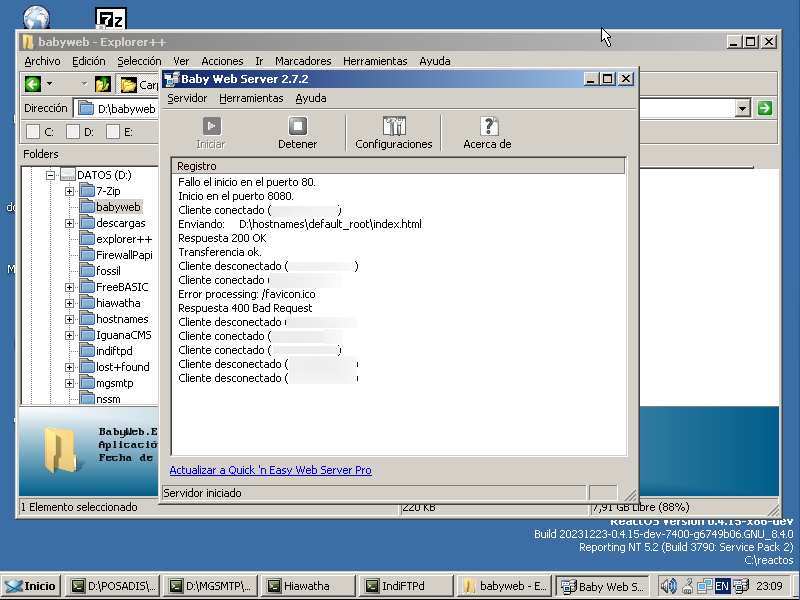Expand the hiawatha folder node
Image resolution: width=800 pixels, height=600 pixels.
(x=69, y=303)
